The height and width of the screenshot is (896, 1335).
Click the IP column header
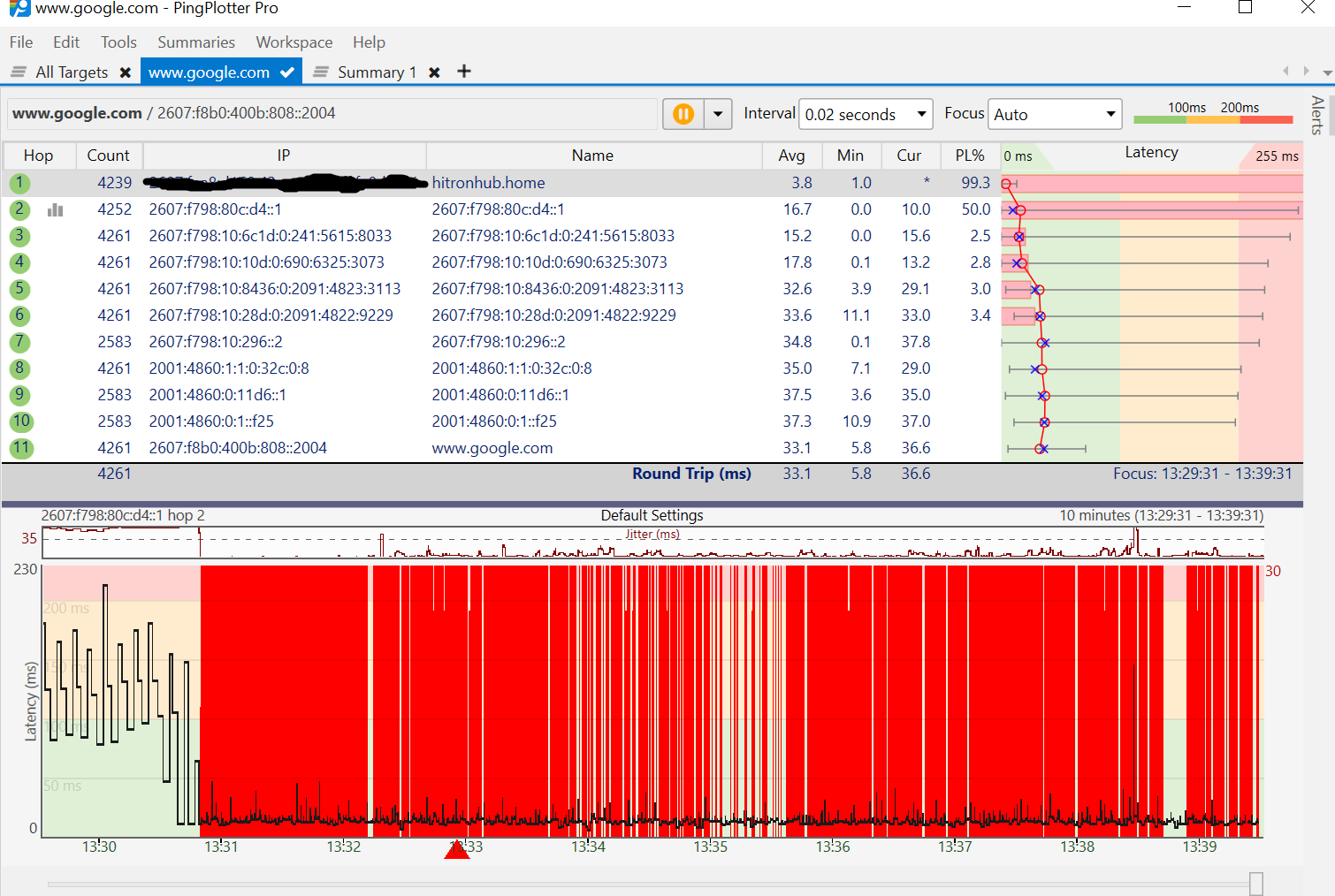(284, 156)
